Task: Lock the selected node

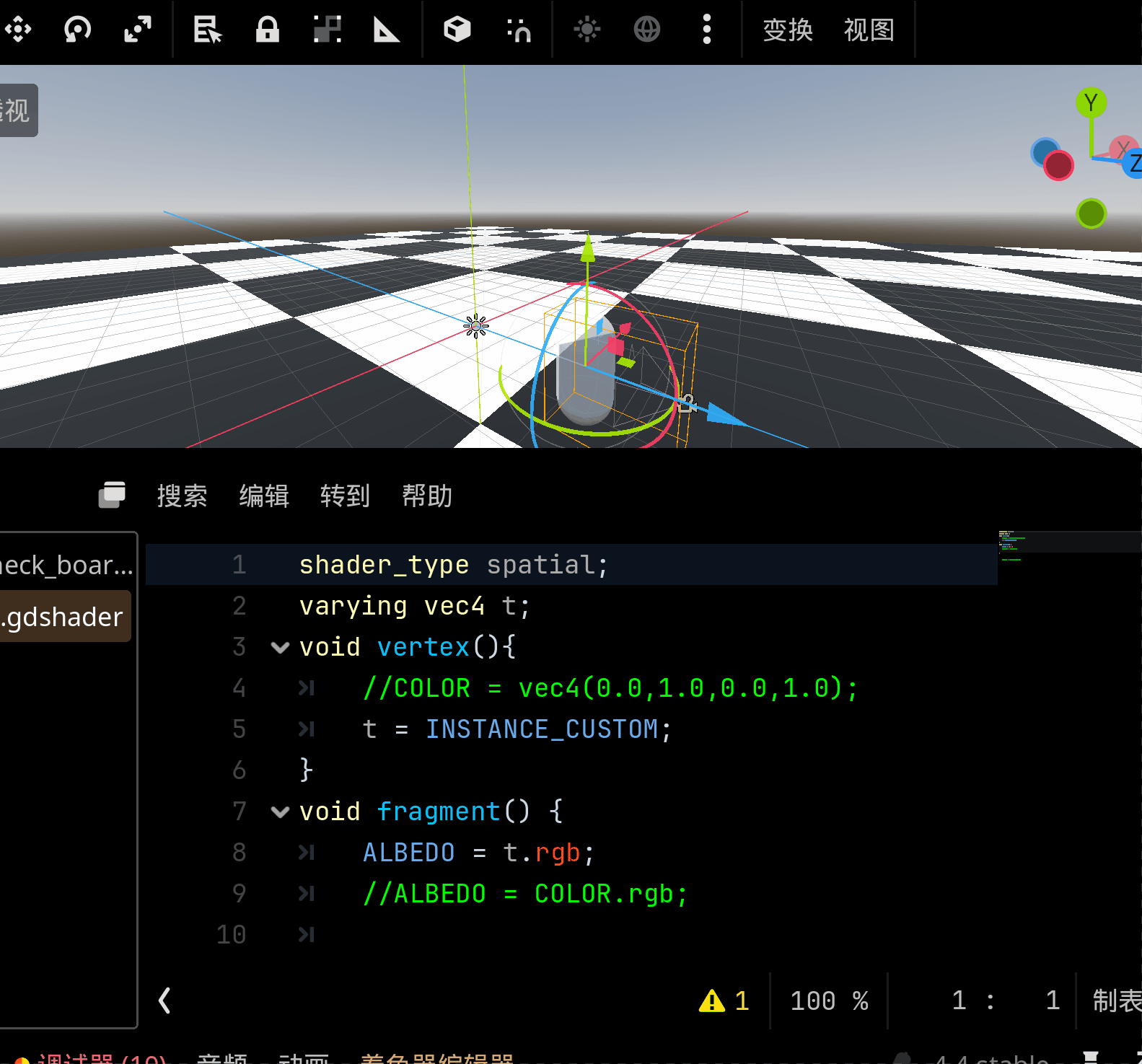Action: [268, 30]
